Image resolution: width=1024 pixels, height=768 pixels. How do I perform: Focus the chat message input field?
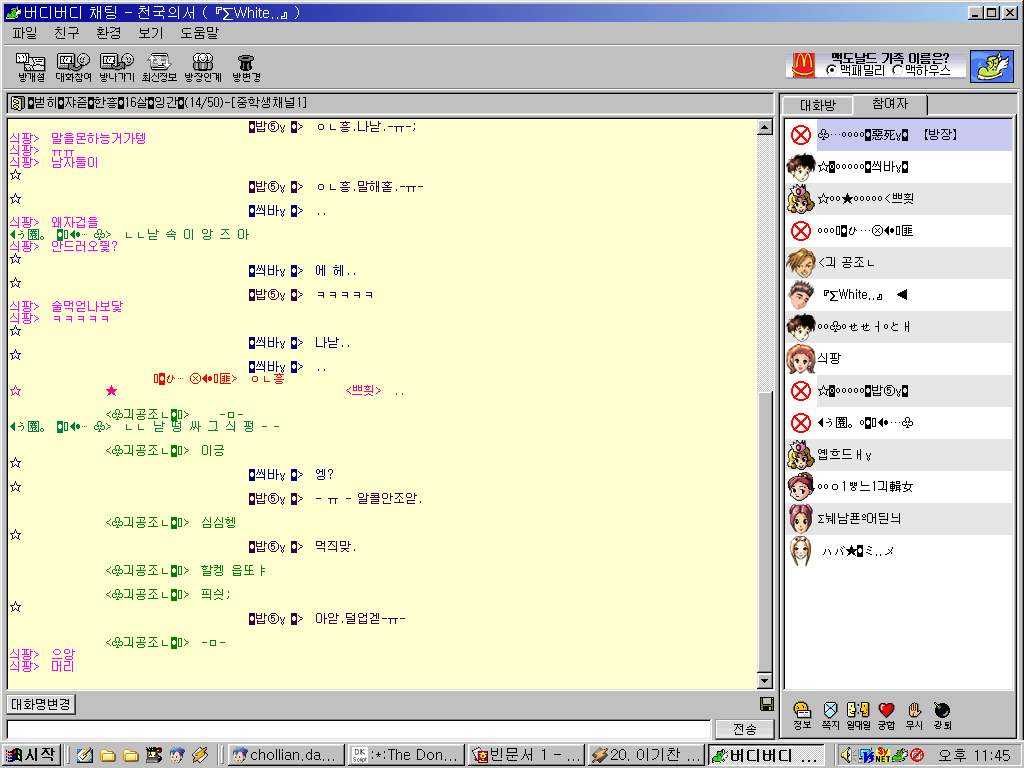click(x=358, y=729)
